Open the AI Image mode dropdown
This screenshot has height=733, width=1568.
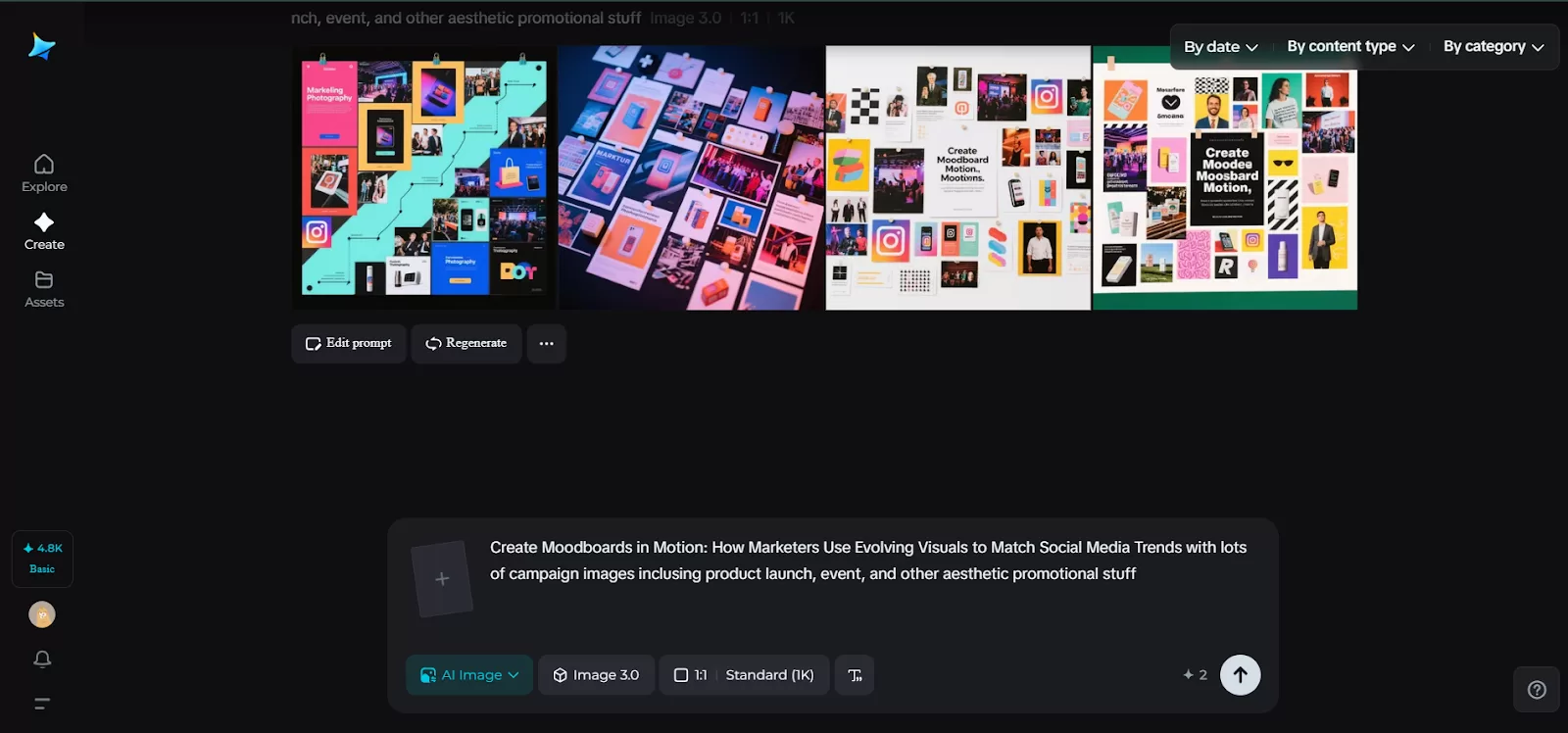(469, 675)
